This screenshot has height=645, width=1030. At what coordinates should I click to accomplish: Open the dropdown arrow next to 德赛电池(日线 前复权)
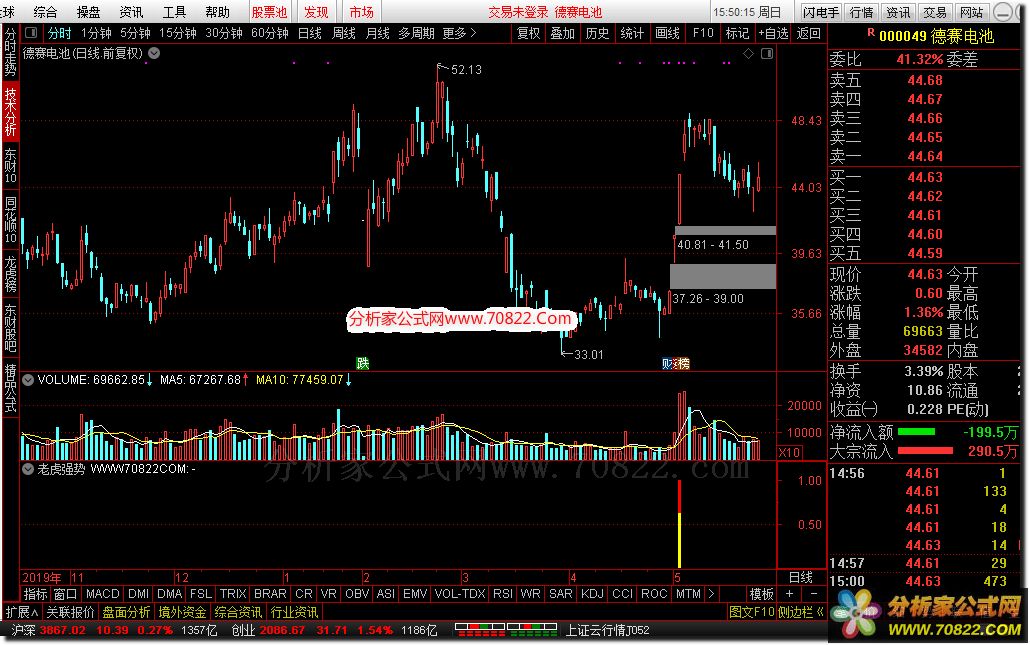coord(154,53)
